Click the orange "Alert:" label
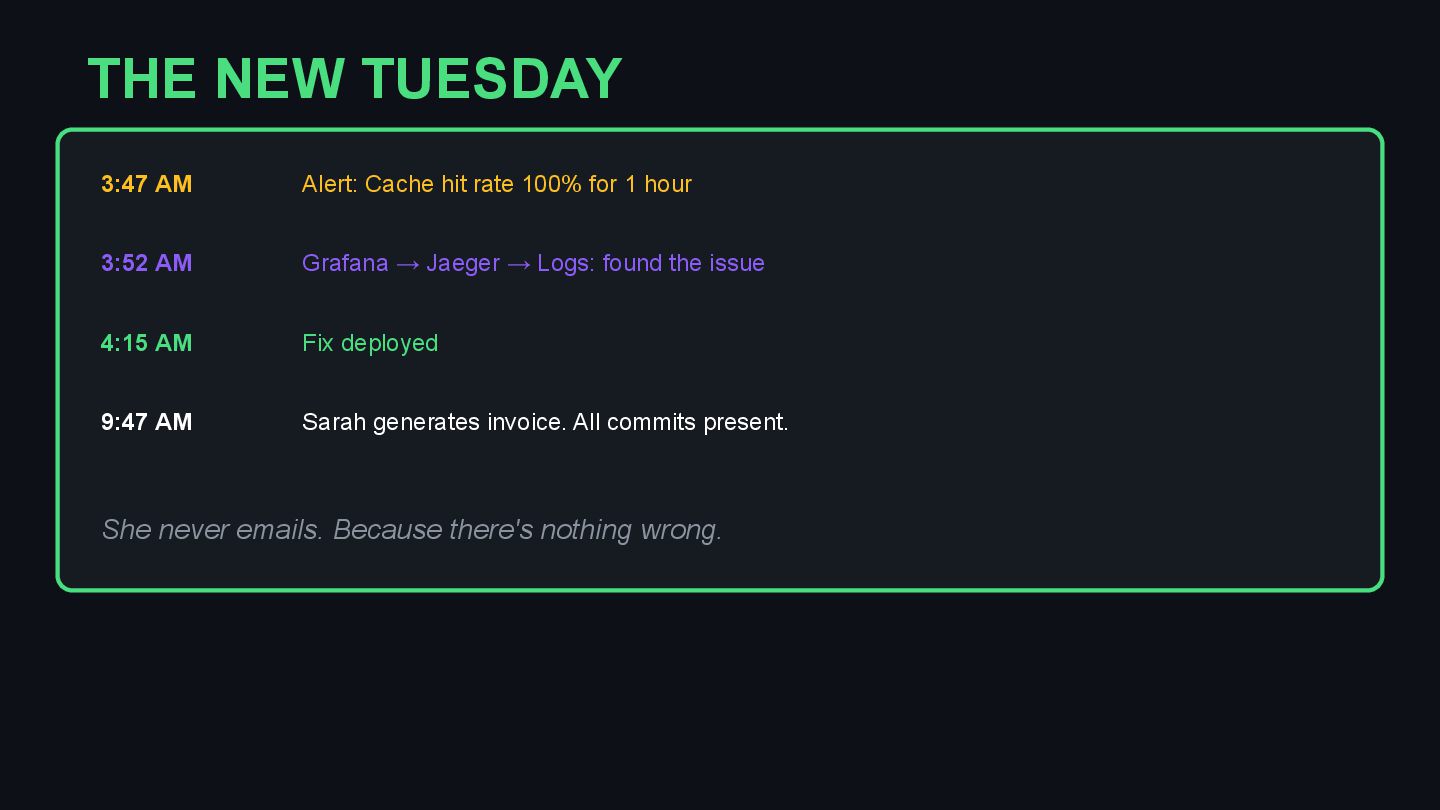Image resolution: width=1440 pixels, height=810 pixels. [329, 184]
